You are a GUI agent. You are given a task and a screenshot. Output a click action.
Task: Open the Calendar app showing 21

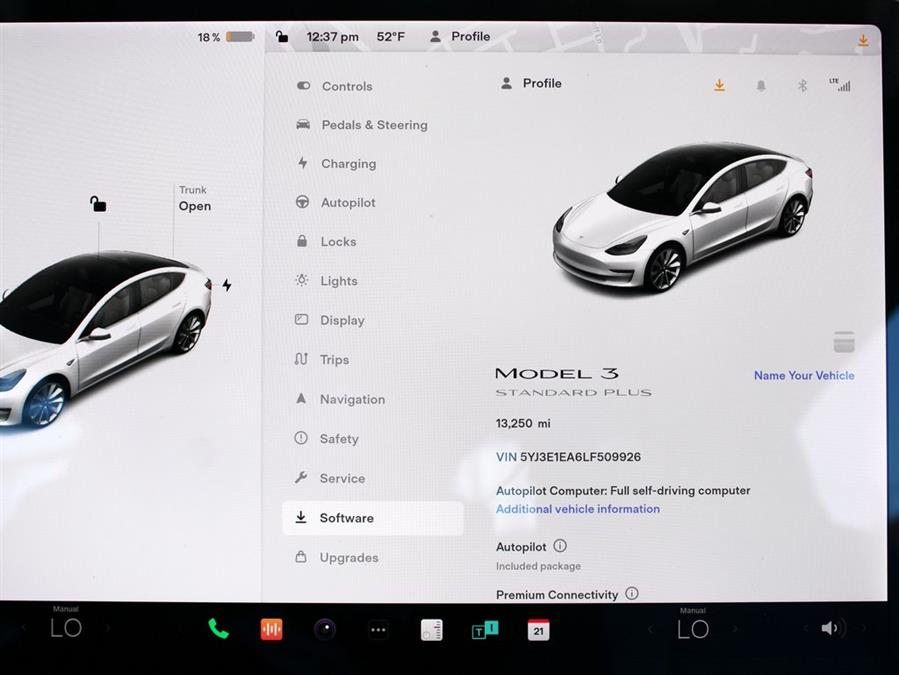pos(538,630)
